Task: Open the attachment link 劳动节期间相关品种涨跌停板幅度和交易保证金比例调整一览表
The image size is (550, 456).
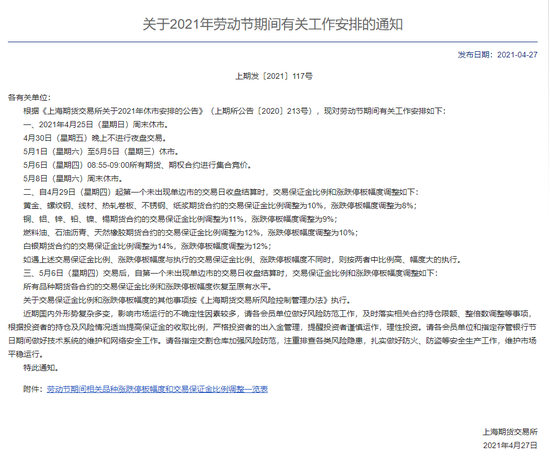Action: (157, 389)
